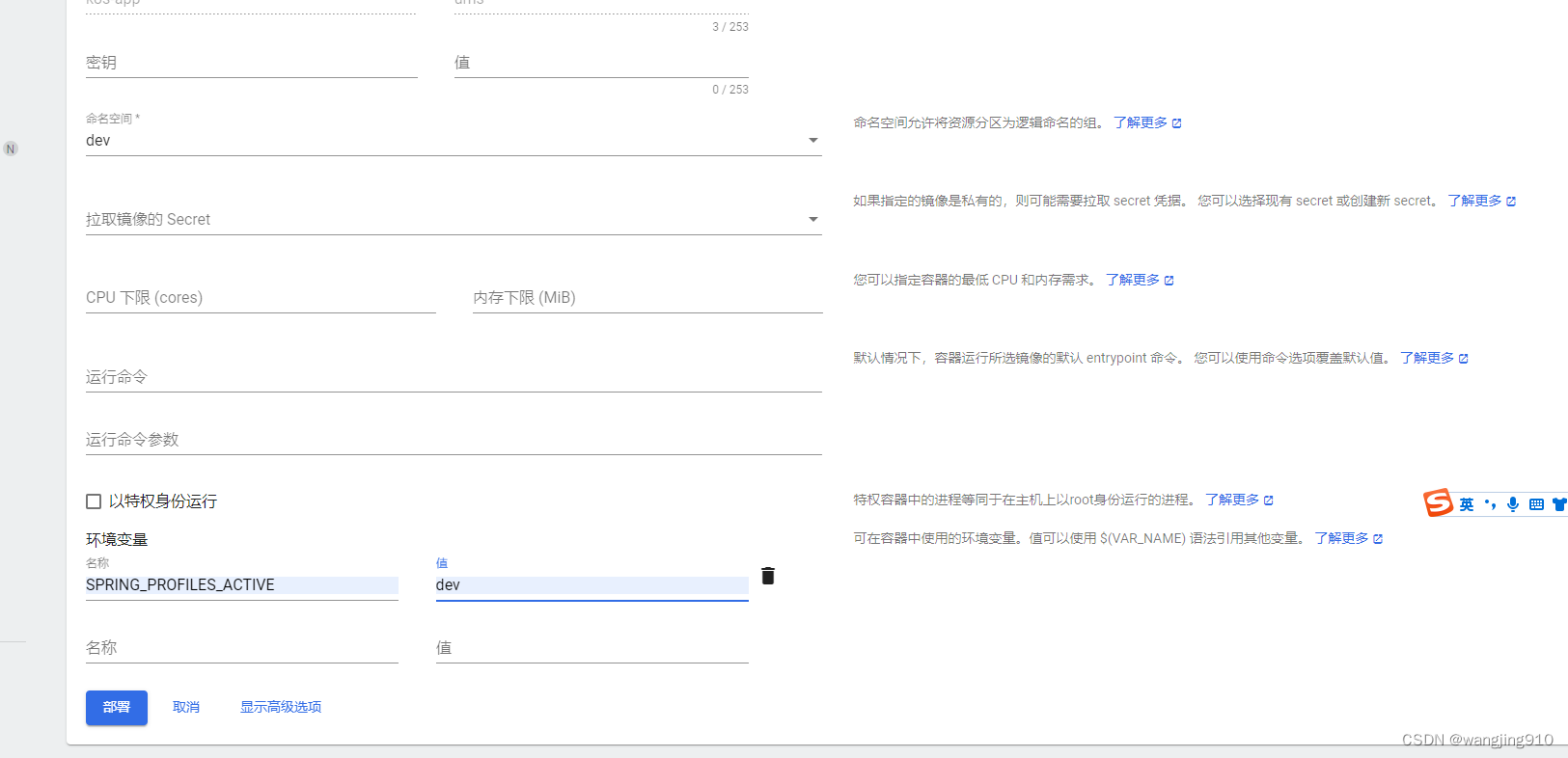Click the 取消 cancel button
Image resolution: width=1568 pixels, height=758 pixels.
(186, 707)
